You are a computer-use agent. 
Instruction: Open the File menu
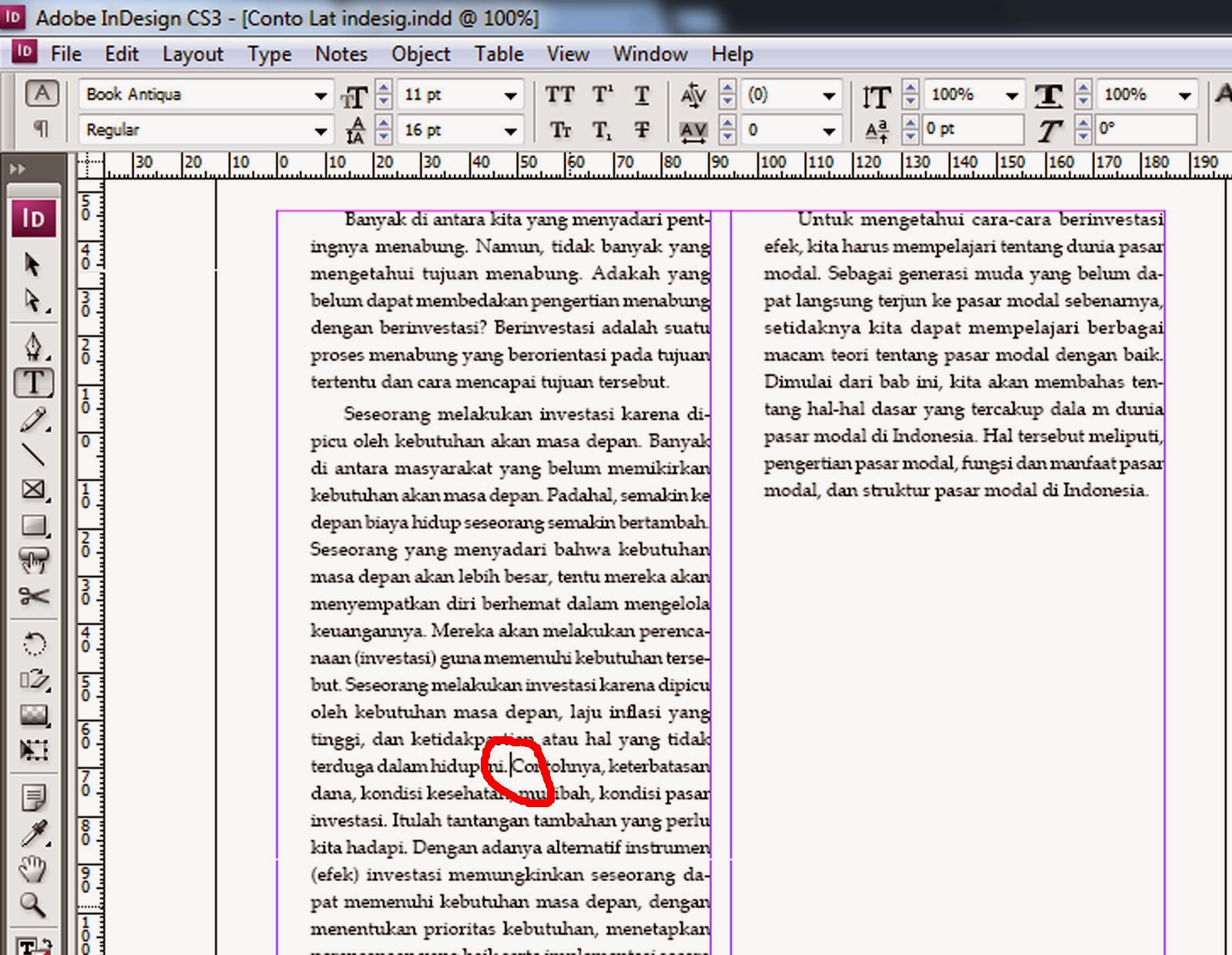click(x=65, y=54)
